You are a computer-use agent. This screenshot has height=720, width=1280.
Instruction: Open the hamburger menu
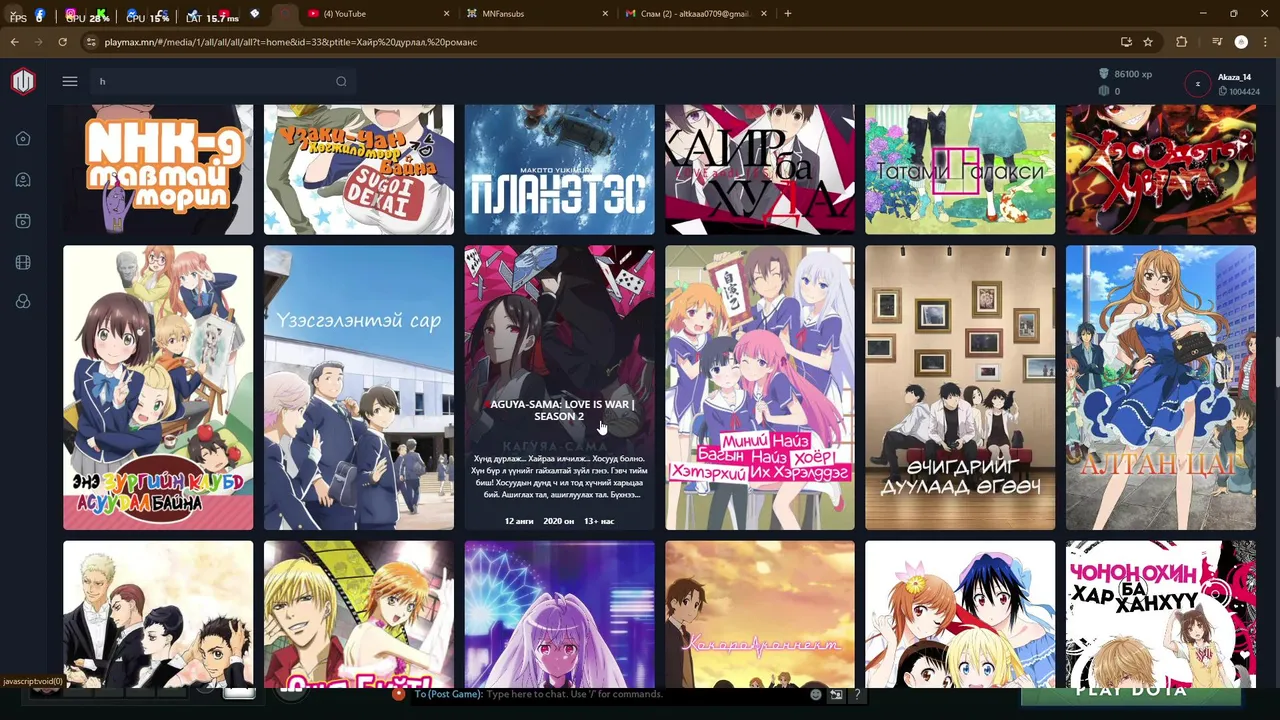[70, 81]
